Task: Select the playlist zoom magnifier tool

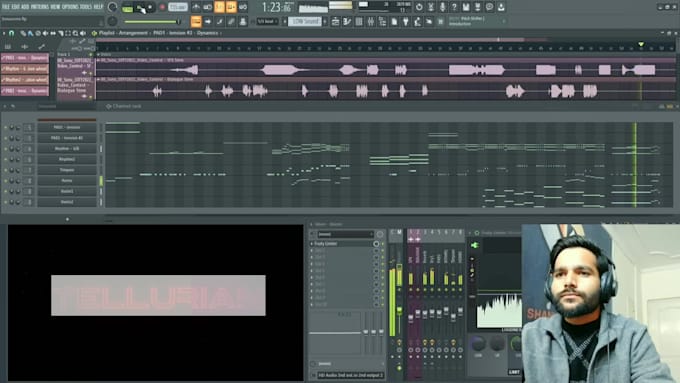Action: point(75,33)
